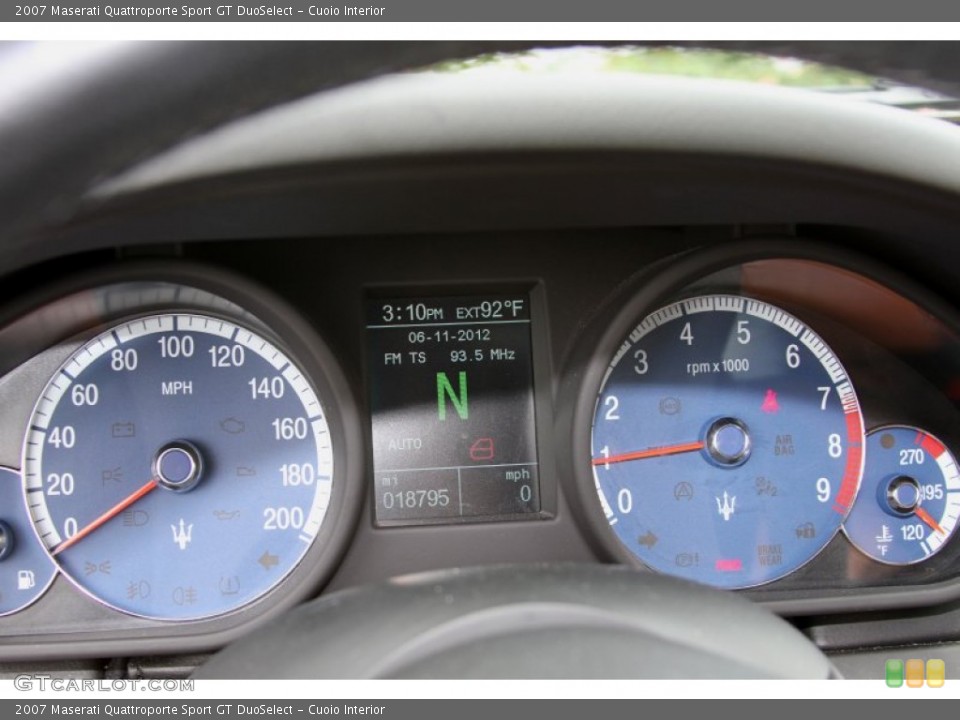Viewport: 960px width, 720px height.
Task: Click the AIR BAG warning indicator
Action: [784, 444]
